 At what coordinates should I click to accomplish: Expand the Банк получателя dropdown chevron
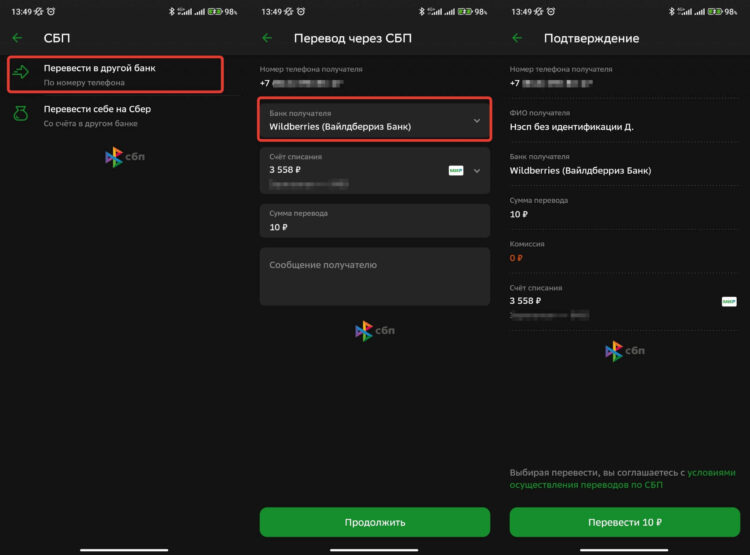477,121
